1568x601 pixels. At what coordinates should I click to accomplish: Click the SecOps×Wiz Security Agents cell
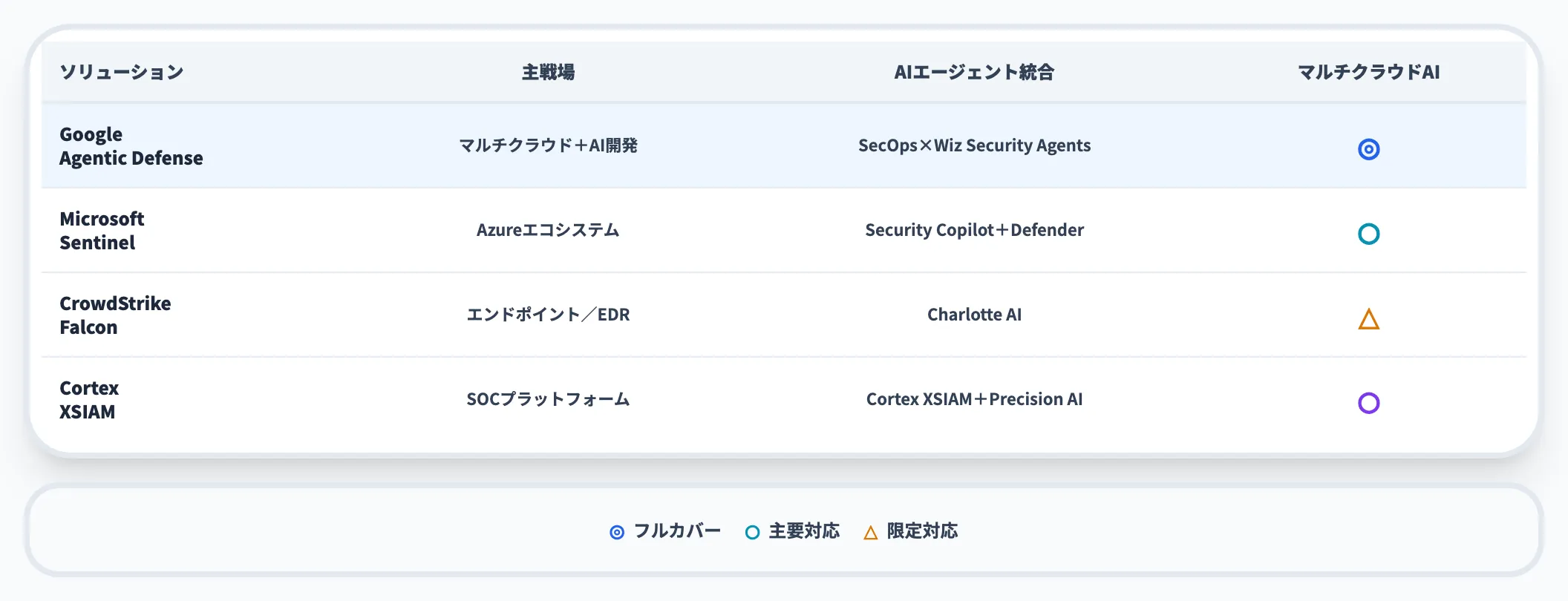[x=974, y=145]
